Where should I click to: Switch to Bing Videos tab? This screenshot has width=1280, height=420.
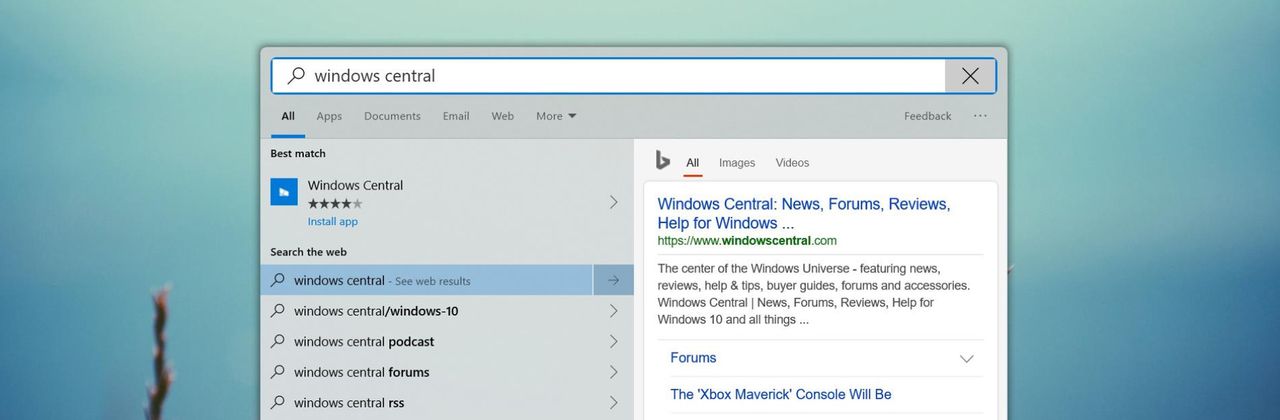[792, 163]
